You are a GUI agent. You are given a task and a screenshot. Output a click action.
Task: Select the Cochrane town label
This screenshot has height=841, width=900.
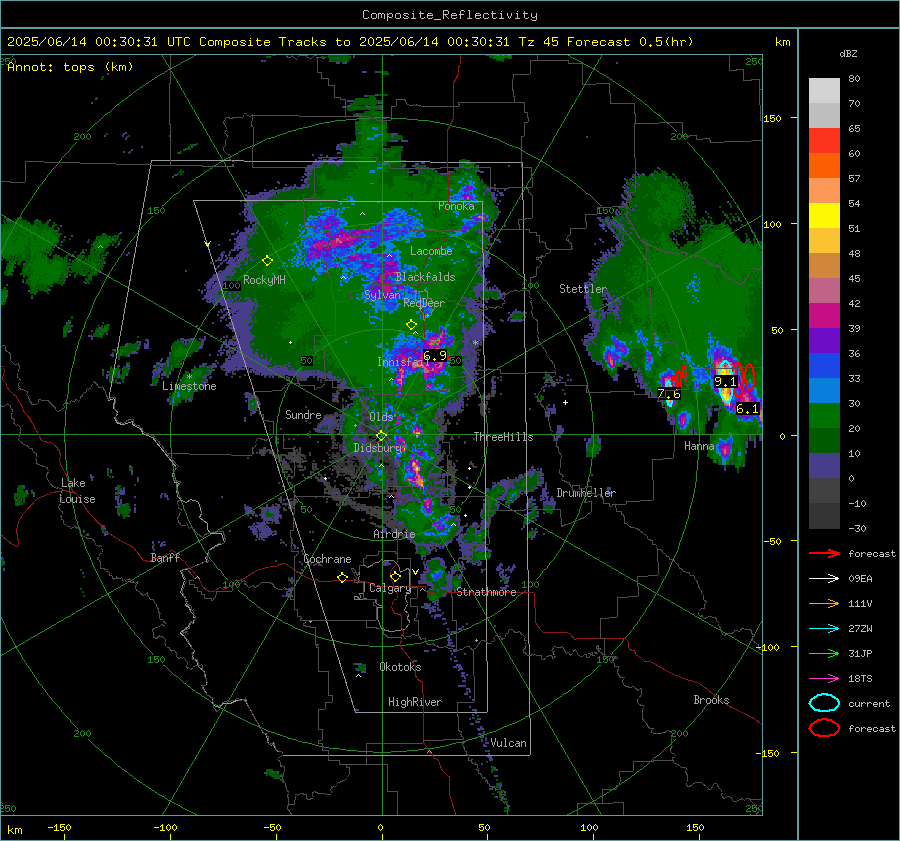pos(327,559)
